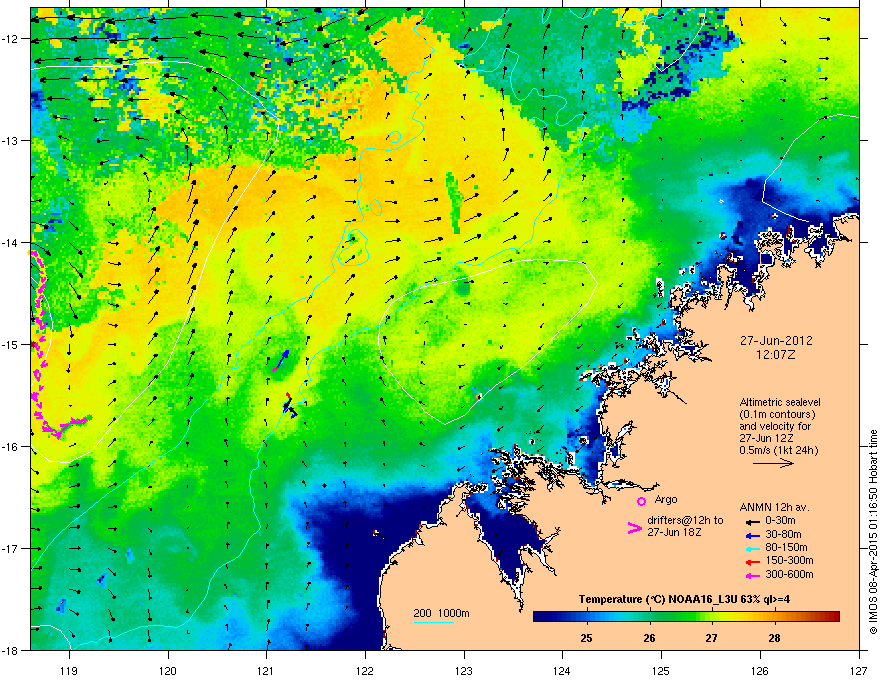Click the longitude axis label 120
The width and height of the screenshot is (880, 680).
[x=168, y=671]
